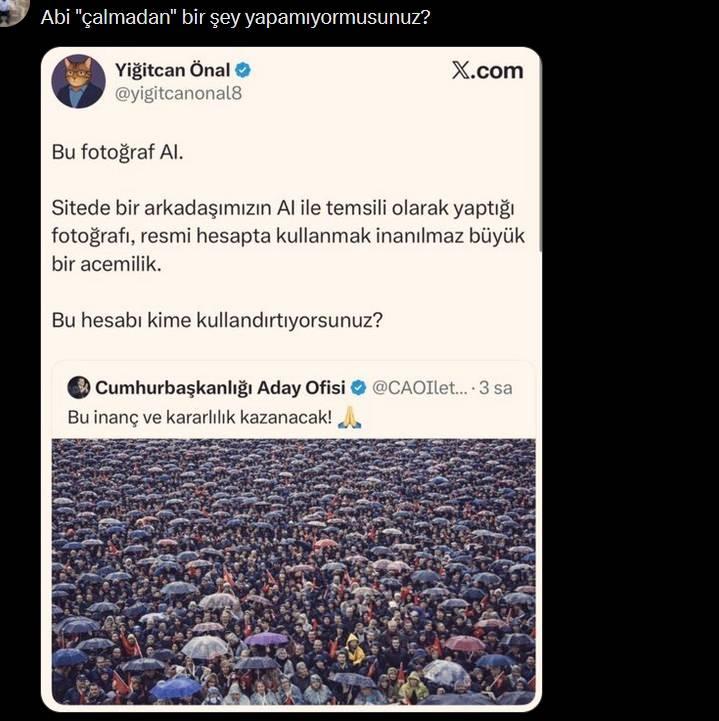Click the X.com logo
This screenshot has height=721, width=719.
coord(487,71)
